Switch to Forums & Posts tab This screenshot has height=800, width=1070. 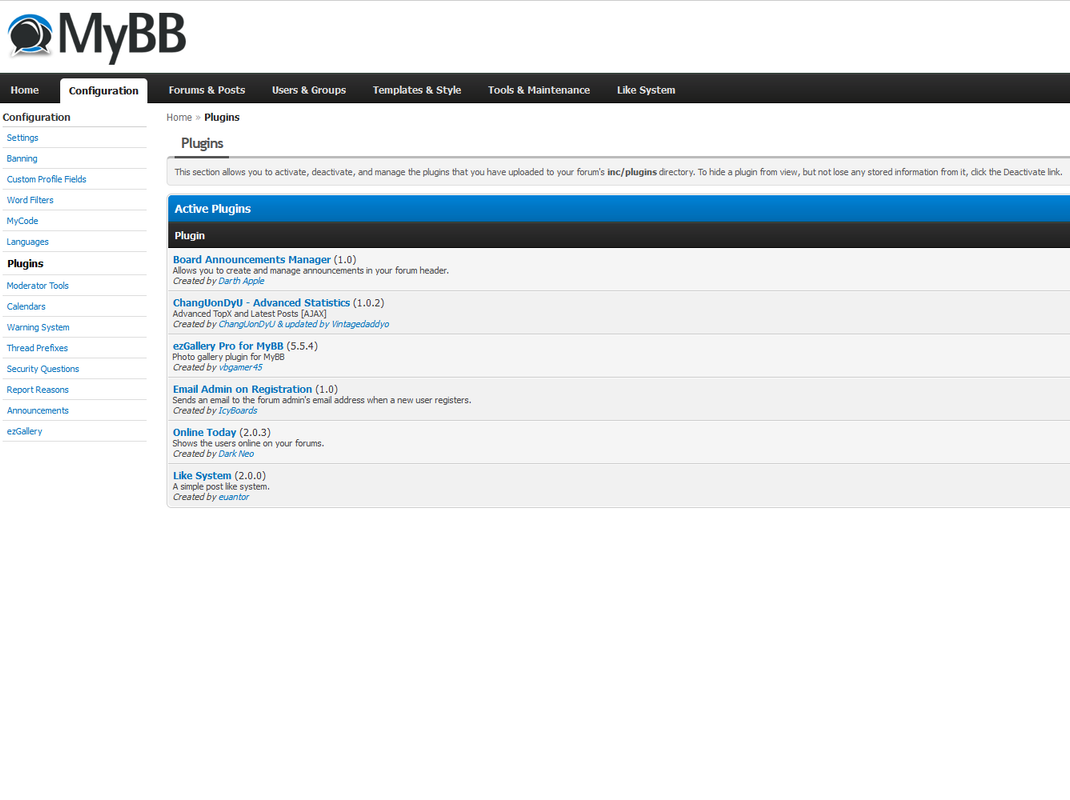(207, 90)
